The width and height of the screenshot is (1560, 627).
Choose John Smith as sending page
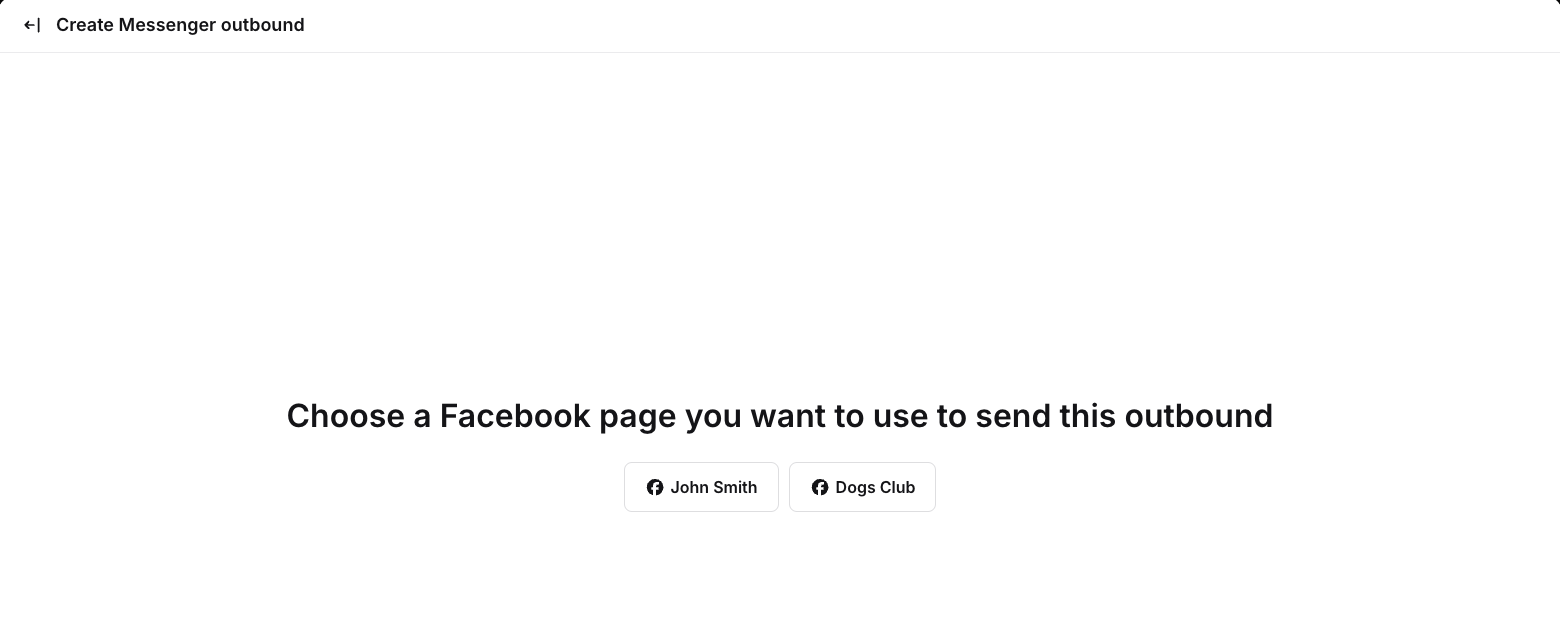pos(701,487)
